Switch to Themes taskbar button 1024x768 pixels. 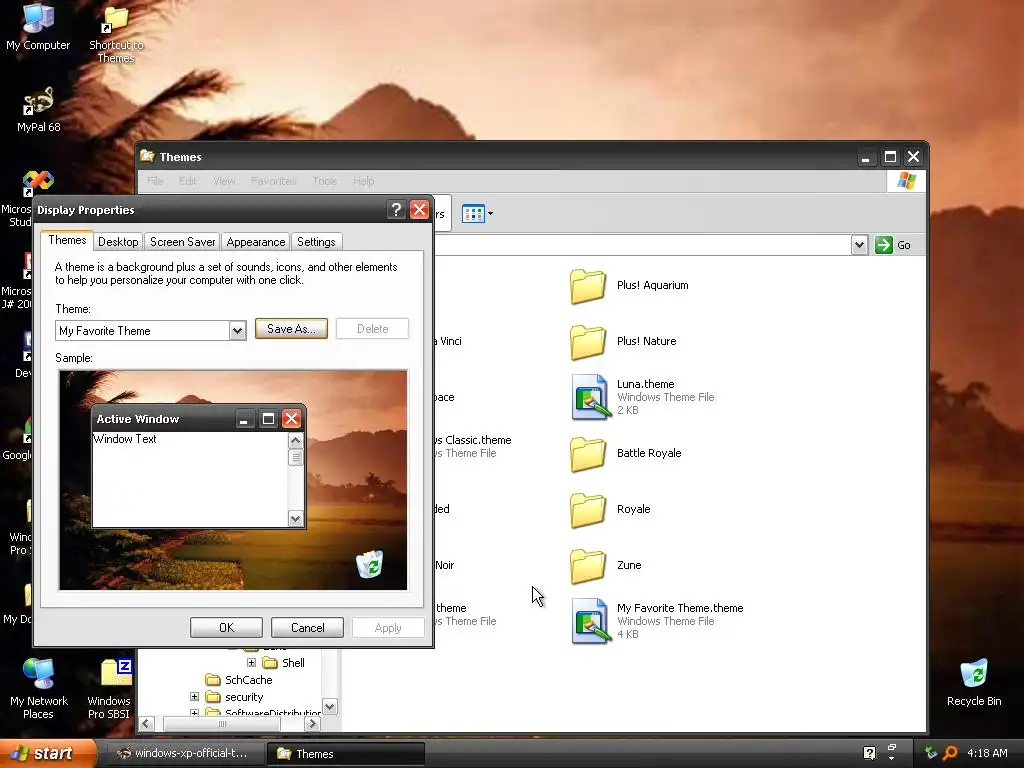tap(345, 754)
